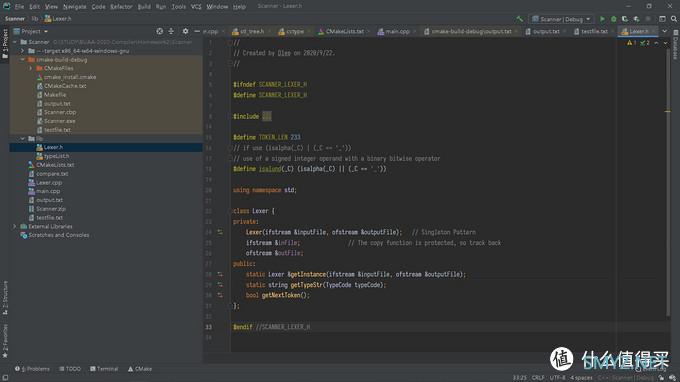Collapse the lib folder in project tree

tap(23, 138)
